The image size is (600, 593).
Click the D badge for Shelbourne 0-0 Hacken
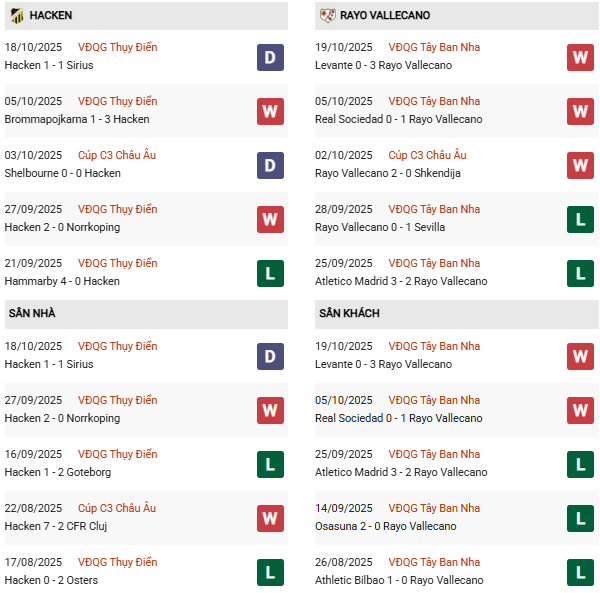(x=270, y=164)
